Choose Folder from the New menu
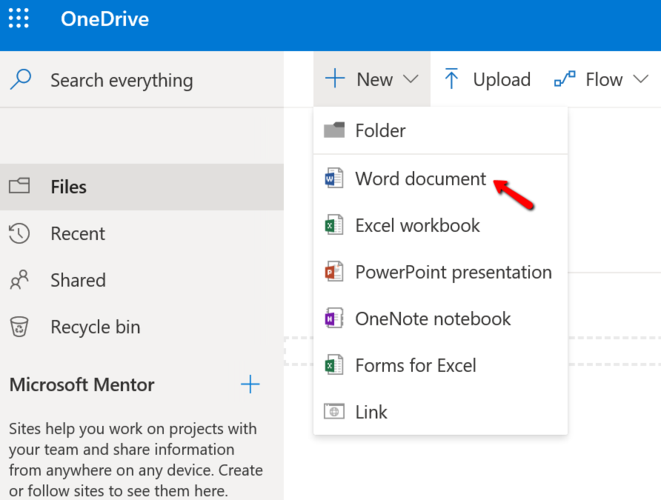Image resolution: width=661 pixels, height=500 pixels. (441, 131)
